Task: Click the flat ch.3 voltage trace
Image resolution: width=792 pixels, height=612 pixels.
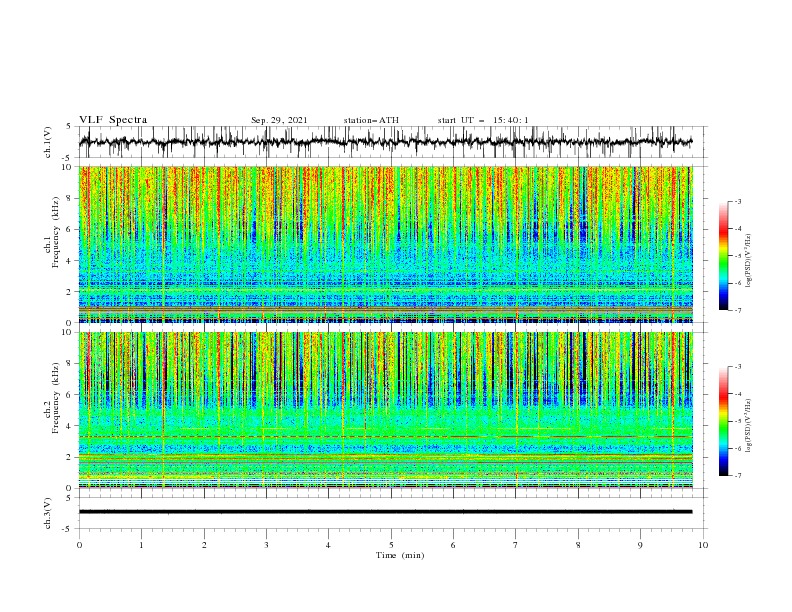Action: pyautogui.click(x=385, y=512)
